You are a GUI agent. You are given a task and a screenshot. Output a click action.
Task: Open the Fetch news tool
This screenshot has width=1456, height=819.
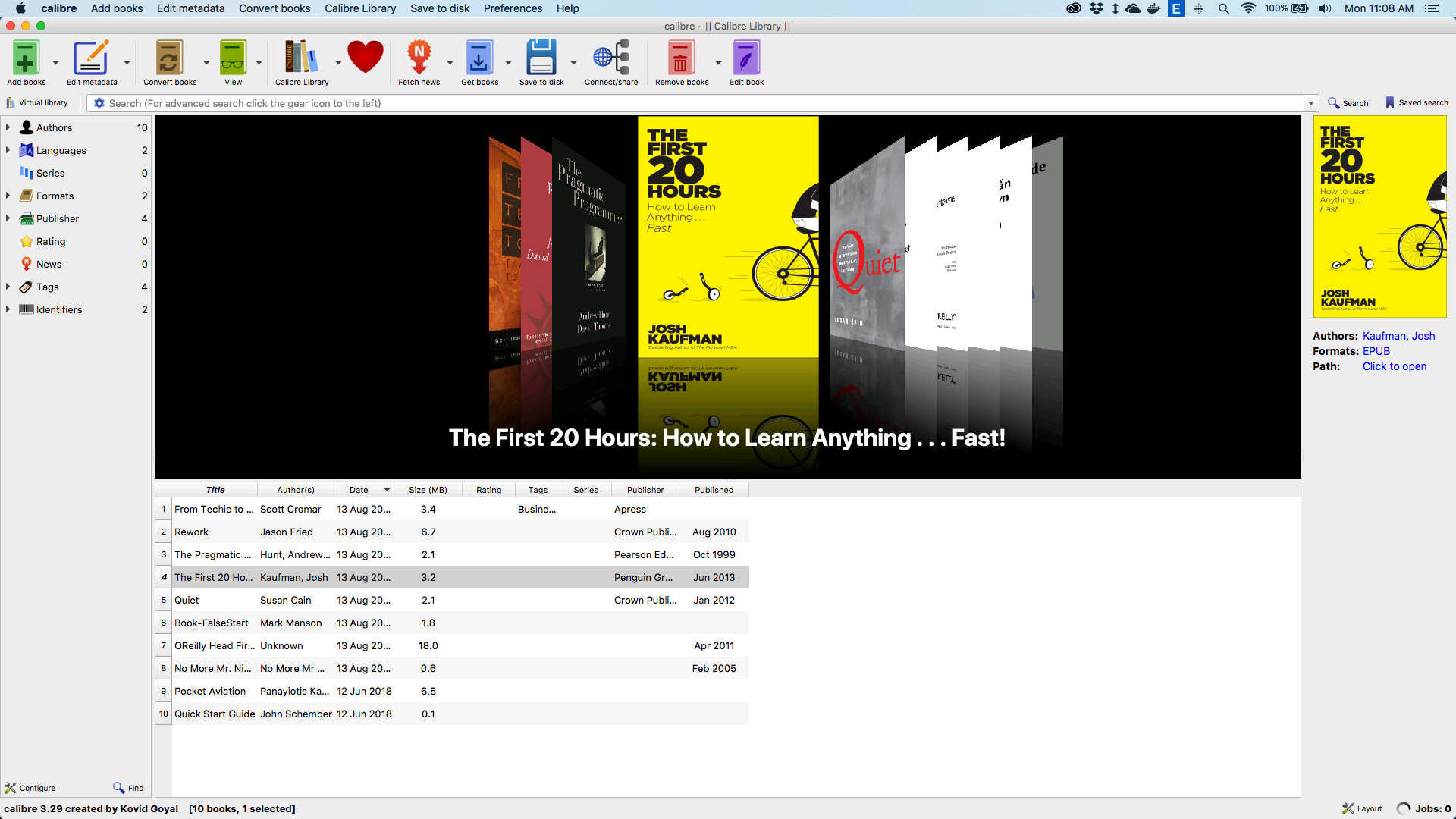(x=419, y=58)
